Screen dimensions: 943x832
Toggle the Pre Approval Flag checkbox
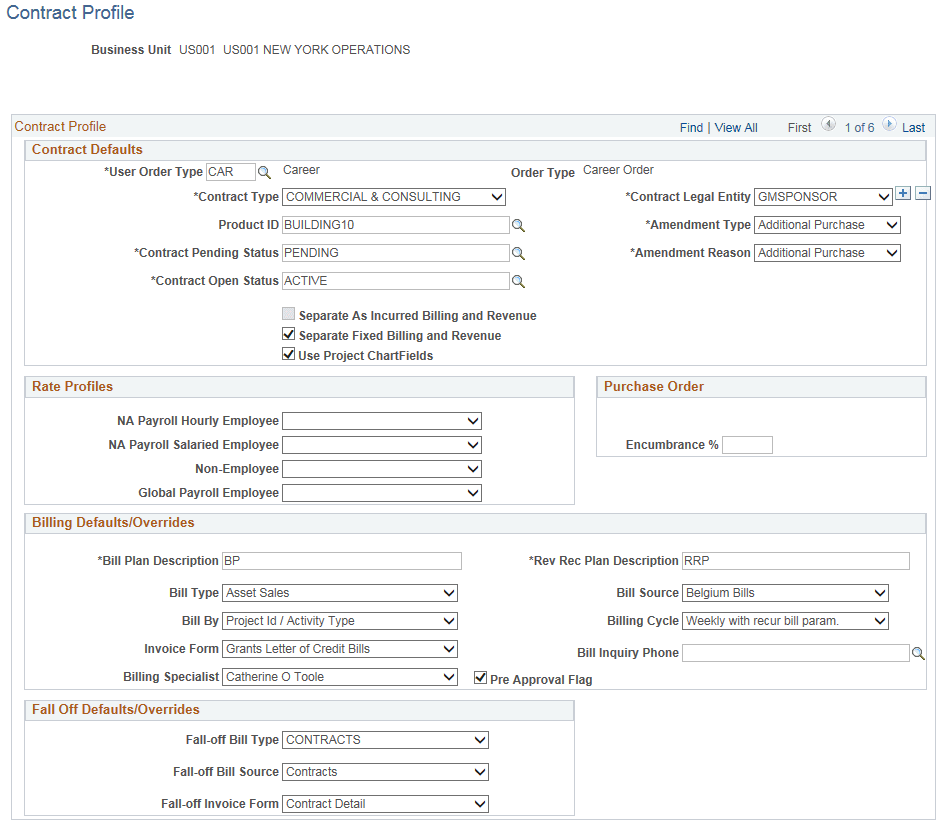[480, 677]
